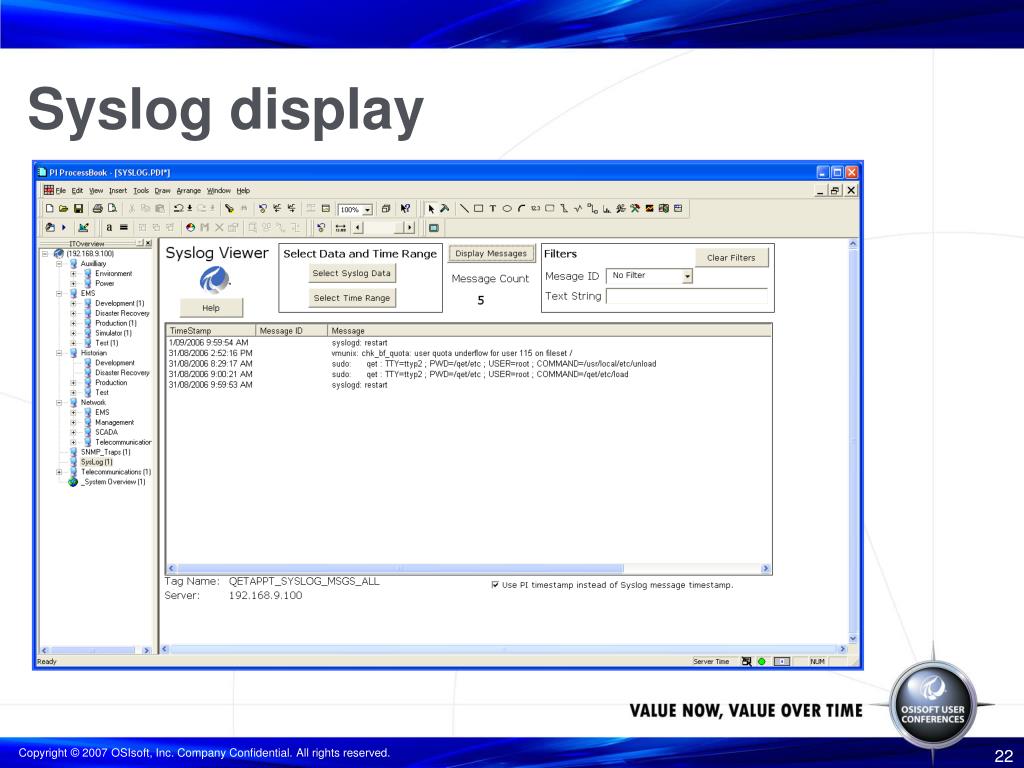This screenshot has width=1024, height=768.
Task: Collapse the Network tree node
Action: [59, 402]
